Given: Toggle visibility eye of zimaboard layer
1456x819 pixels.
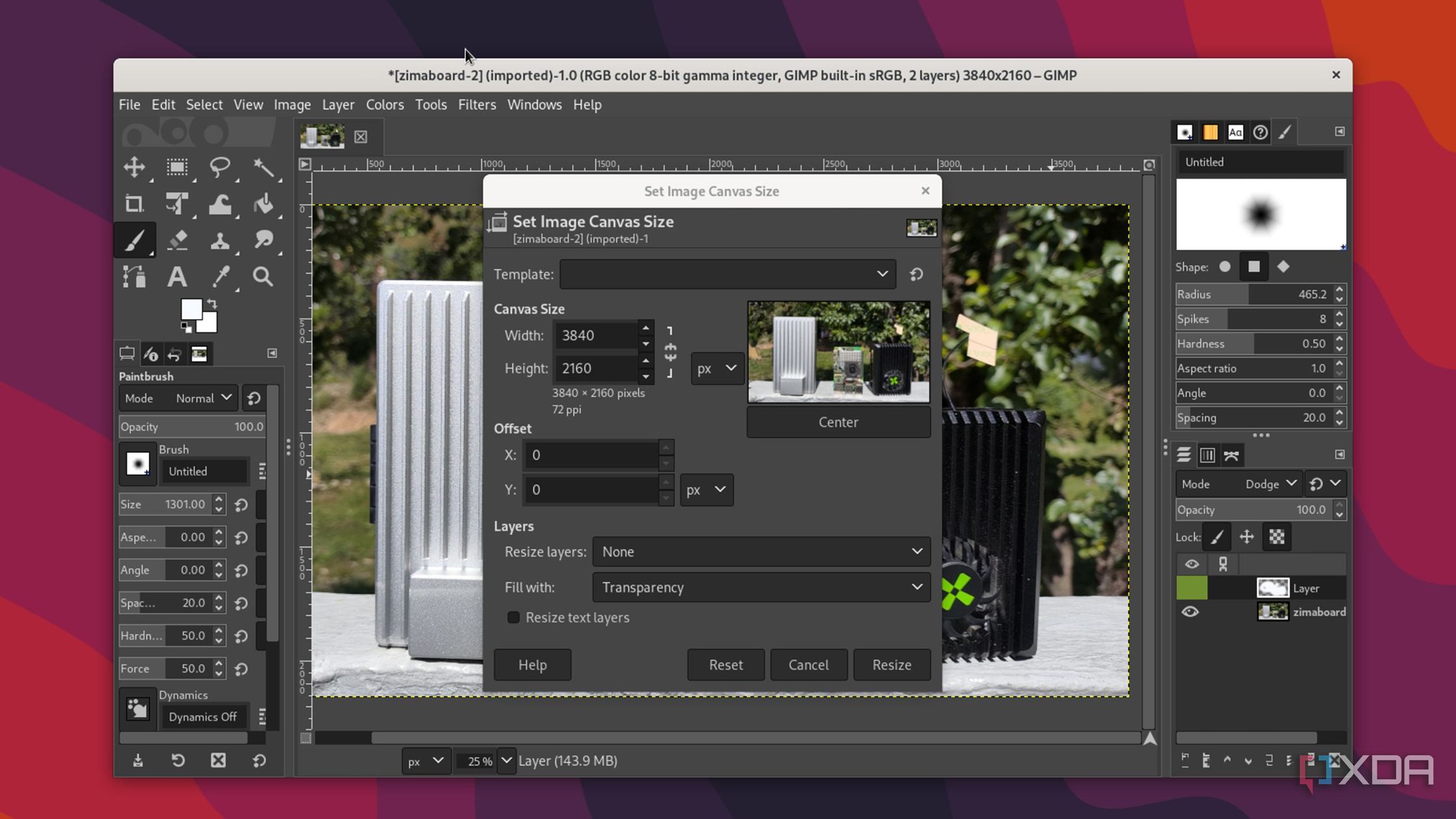Looking at the screenshot, I should click(1190, 612).
